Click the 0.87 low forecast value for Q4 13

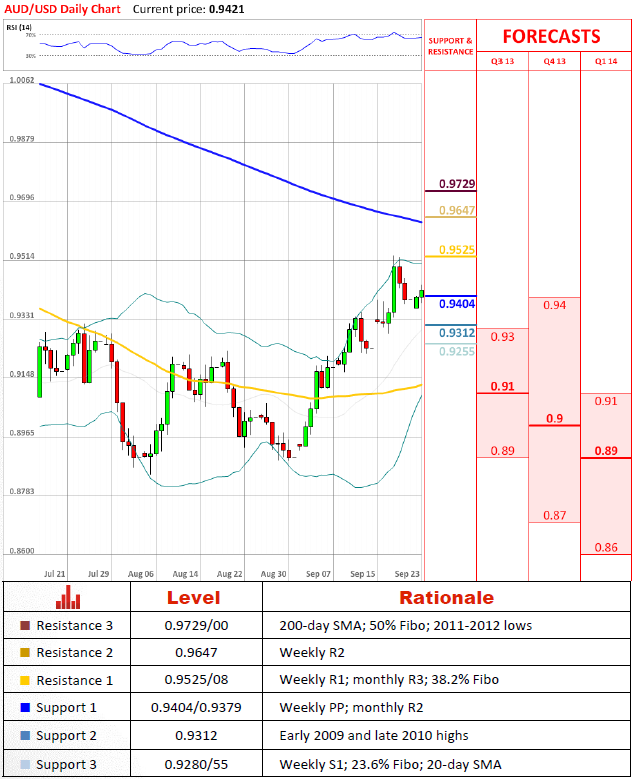554,515
